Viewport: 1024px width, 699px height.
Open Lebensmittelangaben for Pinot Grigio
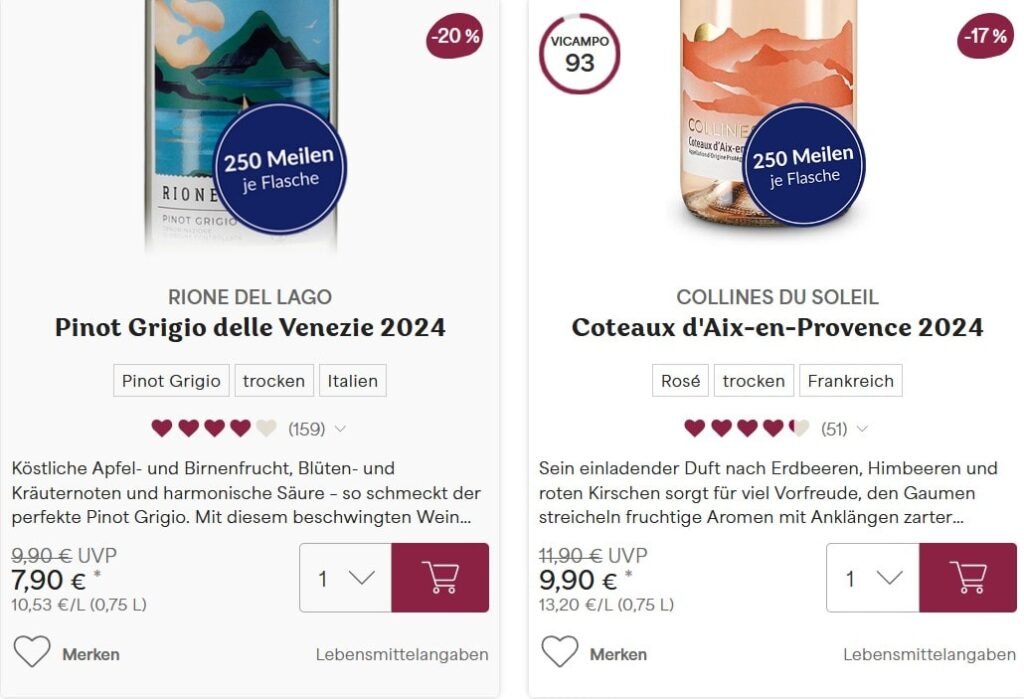tap(402, 655)
